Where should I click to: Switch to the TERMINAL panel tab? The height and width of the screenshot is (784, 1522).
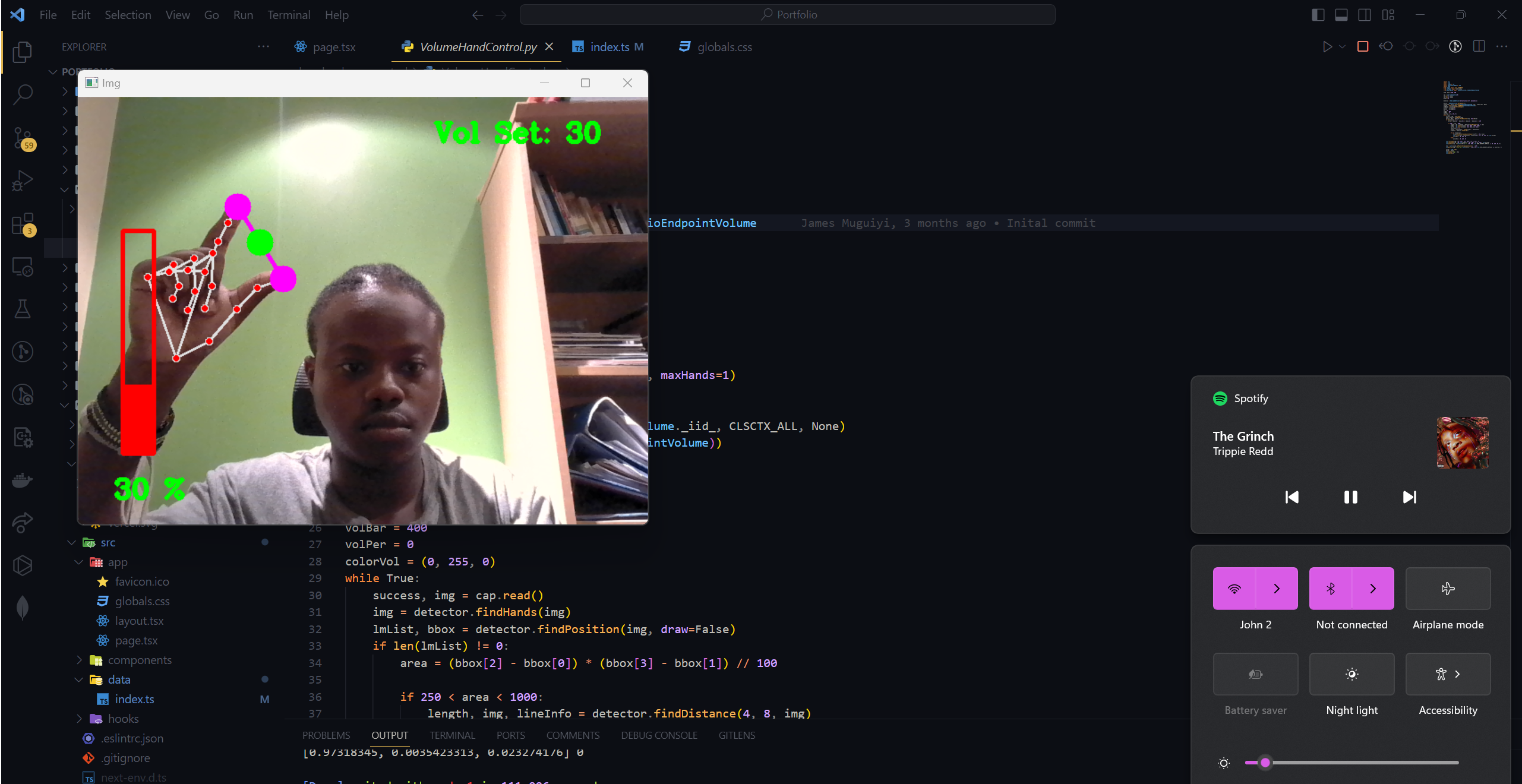click(452, 735)
